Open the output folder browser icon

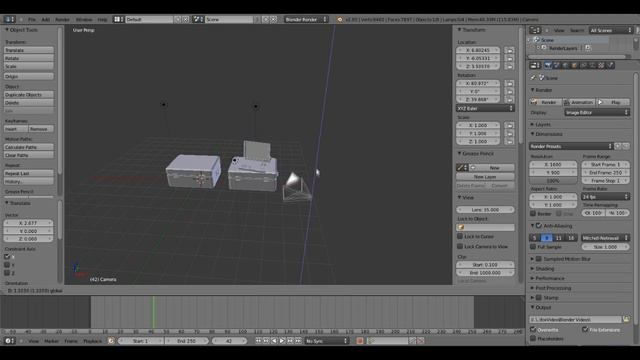click(626, 319)
